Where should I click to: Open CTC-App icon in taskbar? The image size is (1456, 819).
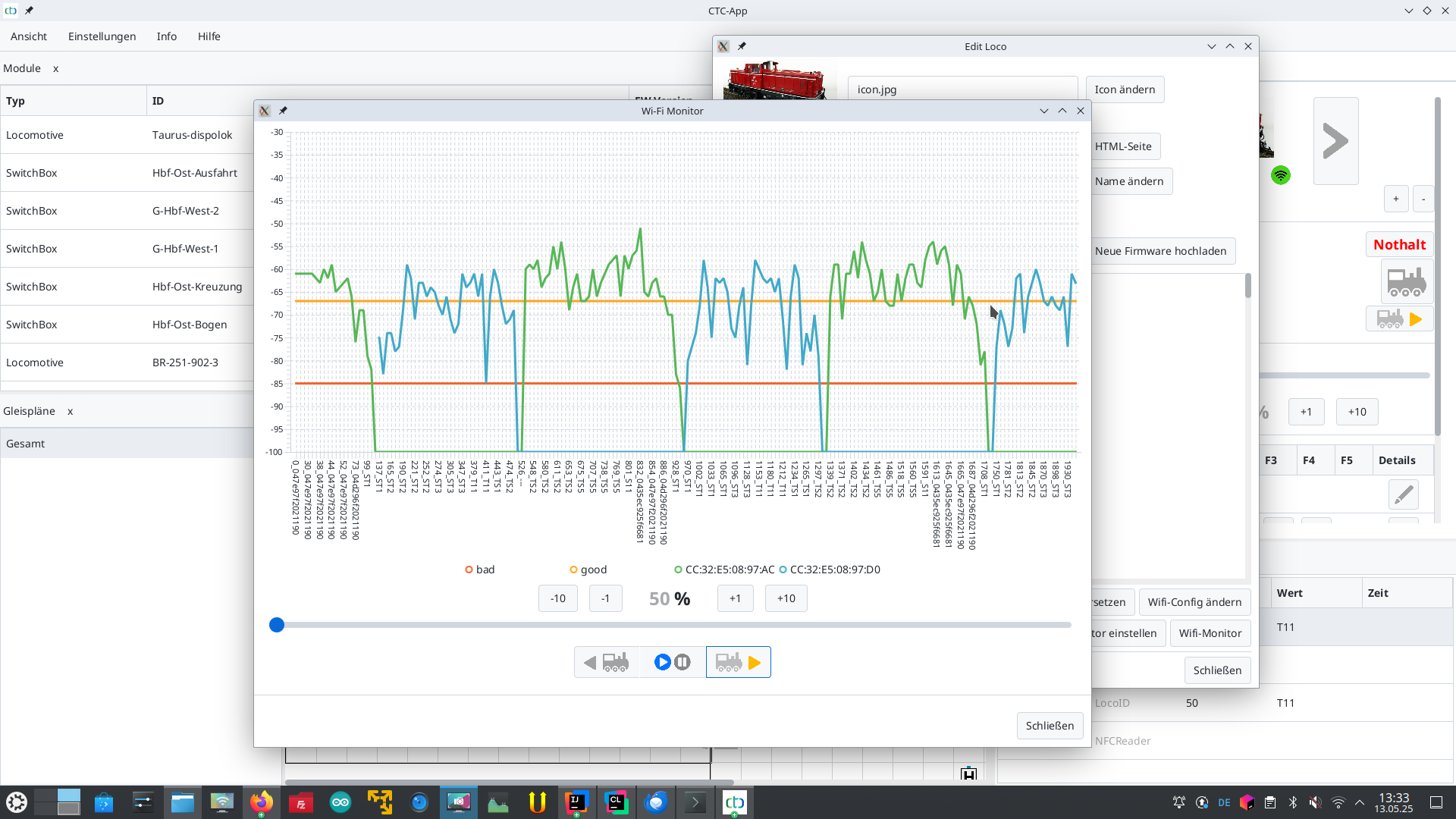tap(735, 802)
